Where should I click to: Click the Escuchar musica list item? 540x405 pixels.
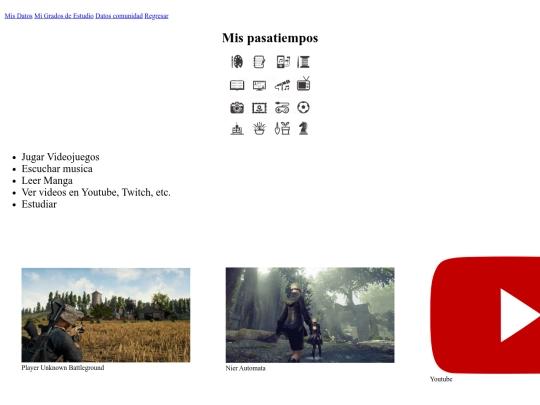(57, 169)
